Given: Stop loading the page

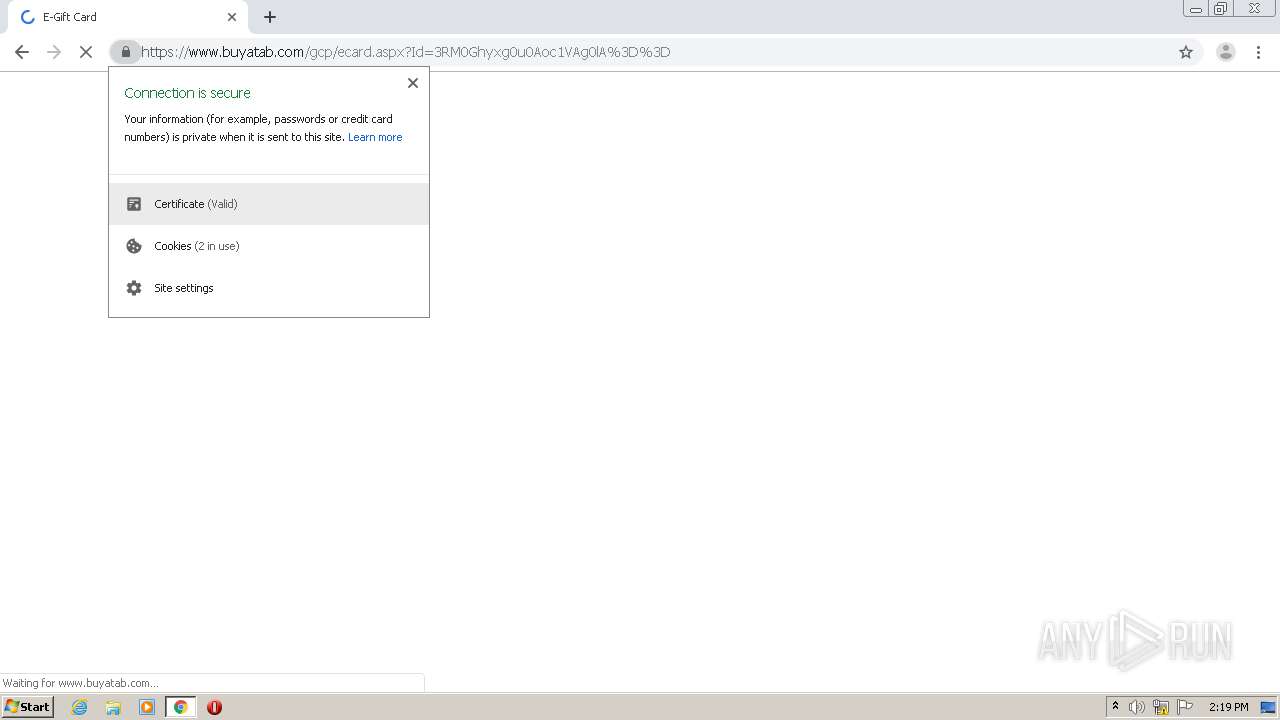Looking at the screenshot, I should tap(86, 52).
